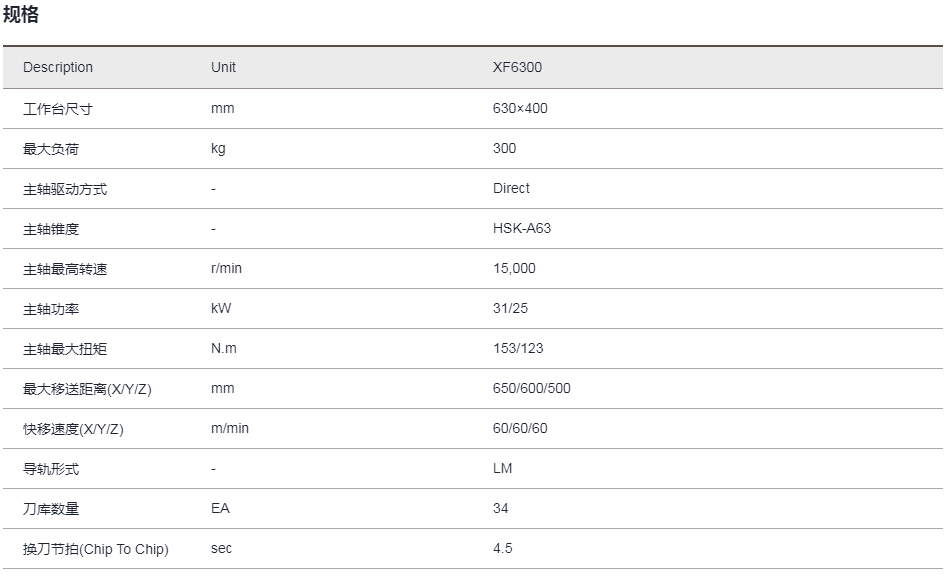This screenshot has width=946, height=574.
Task: Select the 主轴最高转速 row label
Action: [x=65, y=269]
